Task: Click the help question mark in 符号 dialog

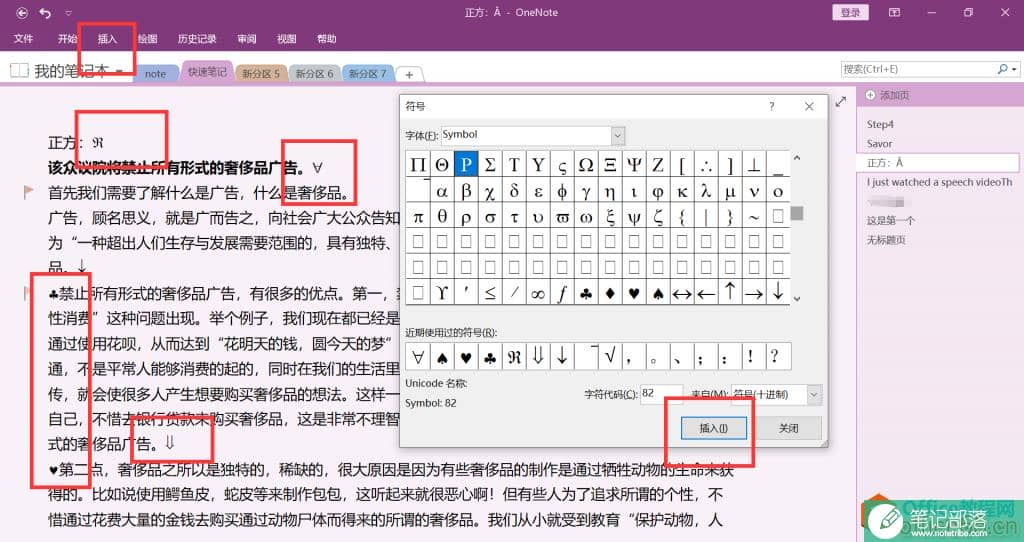Action: 771,106
